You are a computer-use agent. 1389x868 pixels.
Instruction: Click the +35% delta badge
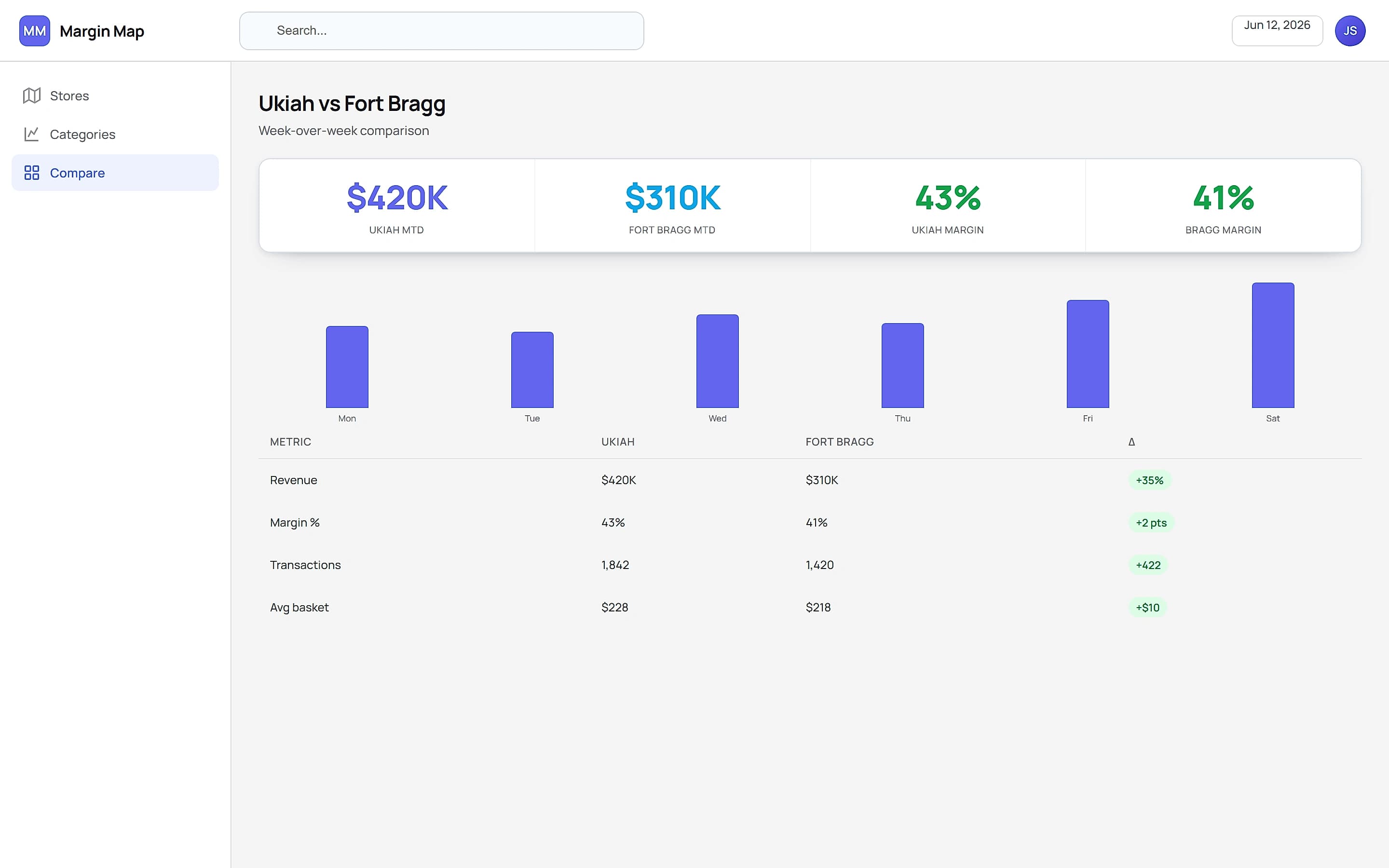pyautogui.click(x=1150, y=480)
